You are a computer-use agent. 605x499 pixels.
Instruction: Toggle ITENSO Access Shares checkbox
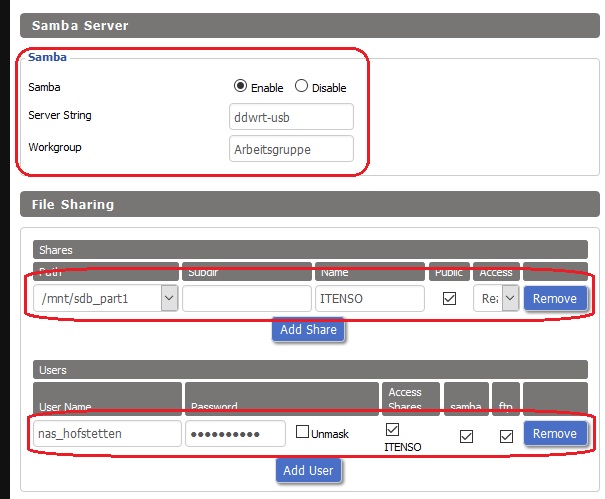pos(392,428)
